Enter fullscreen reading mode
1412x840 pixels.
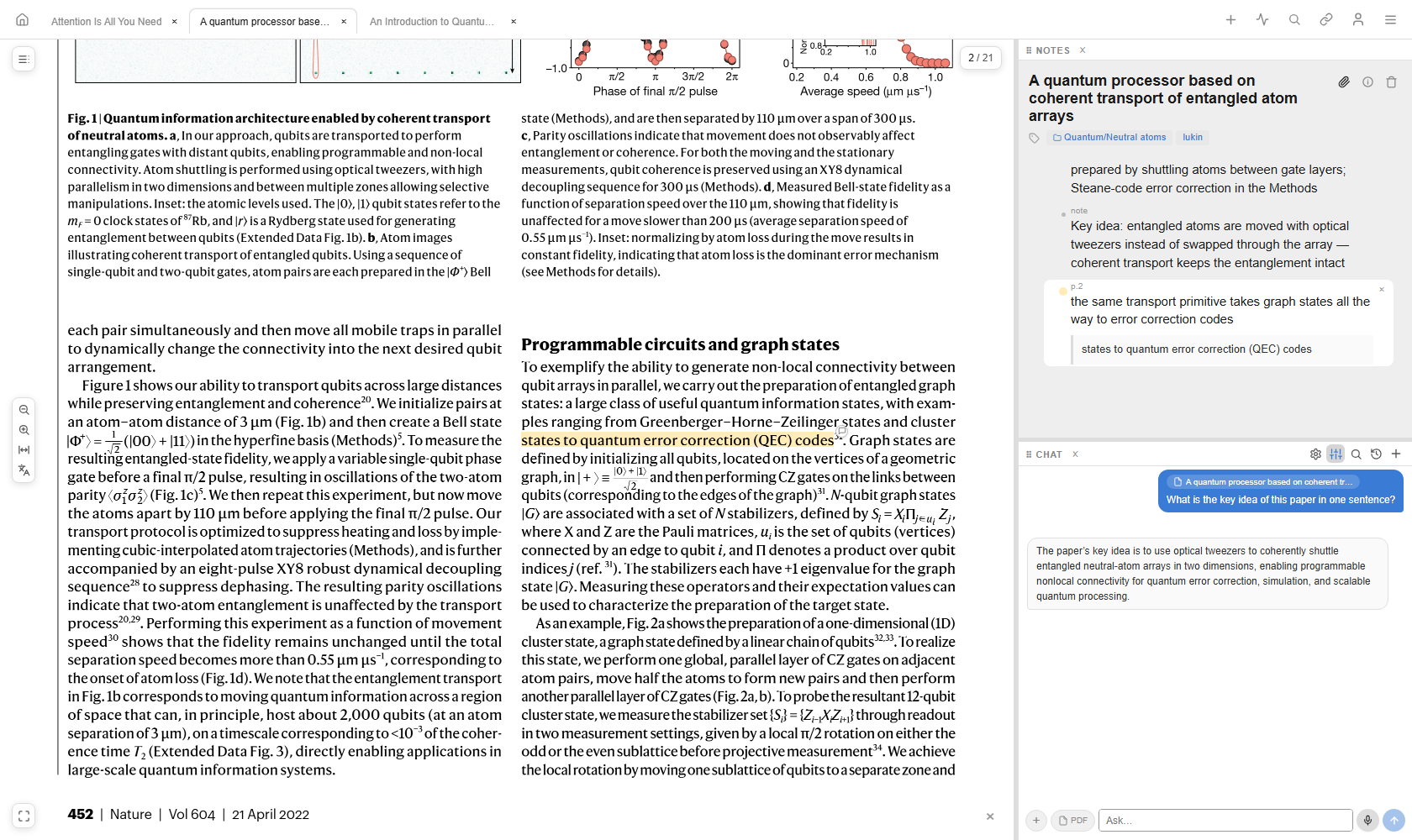tap(24, 816)
